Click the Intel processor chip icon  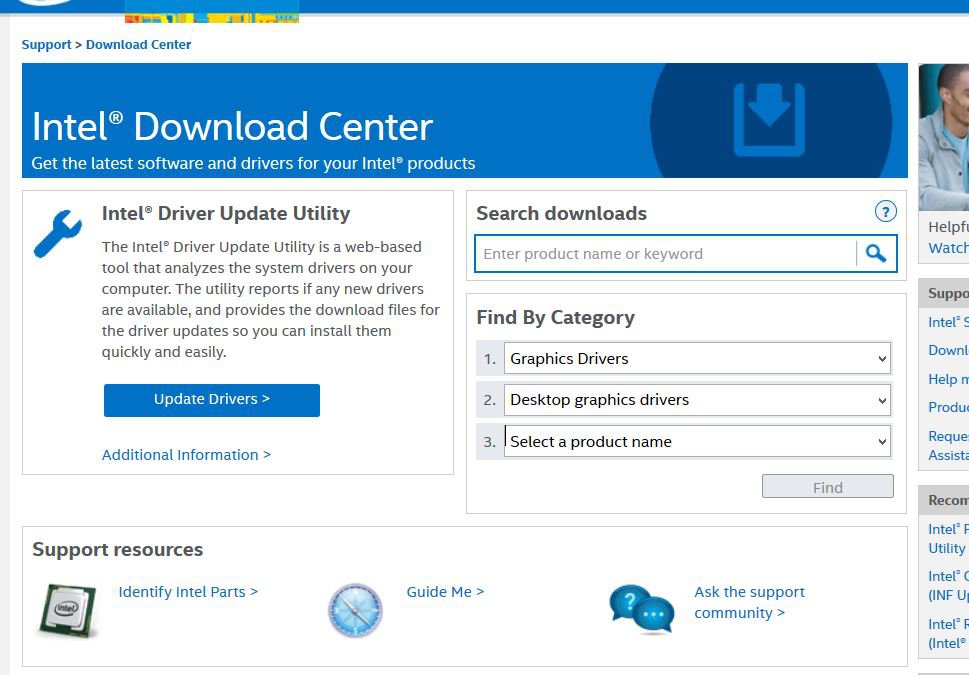[x=67, y=609]
